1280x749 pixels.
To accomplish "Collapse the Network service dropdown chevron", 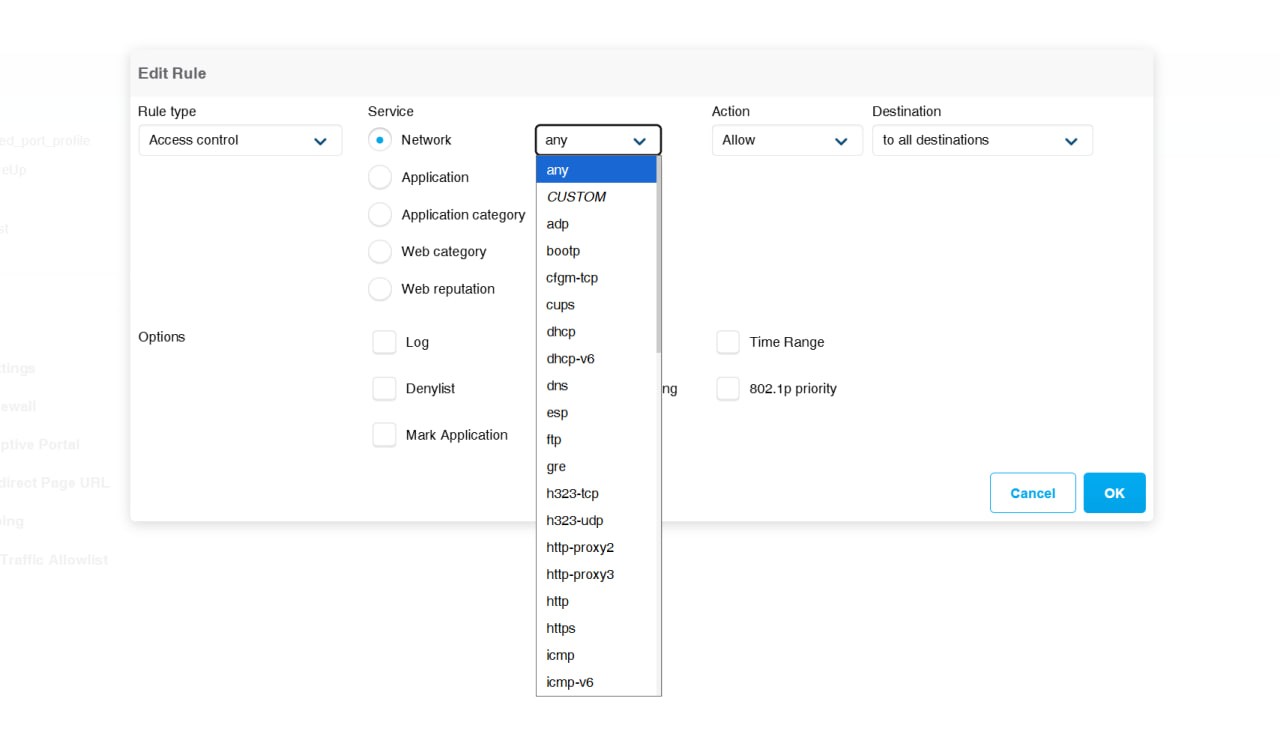I will coord(640,141).
